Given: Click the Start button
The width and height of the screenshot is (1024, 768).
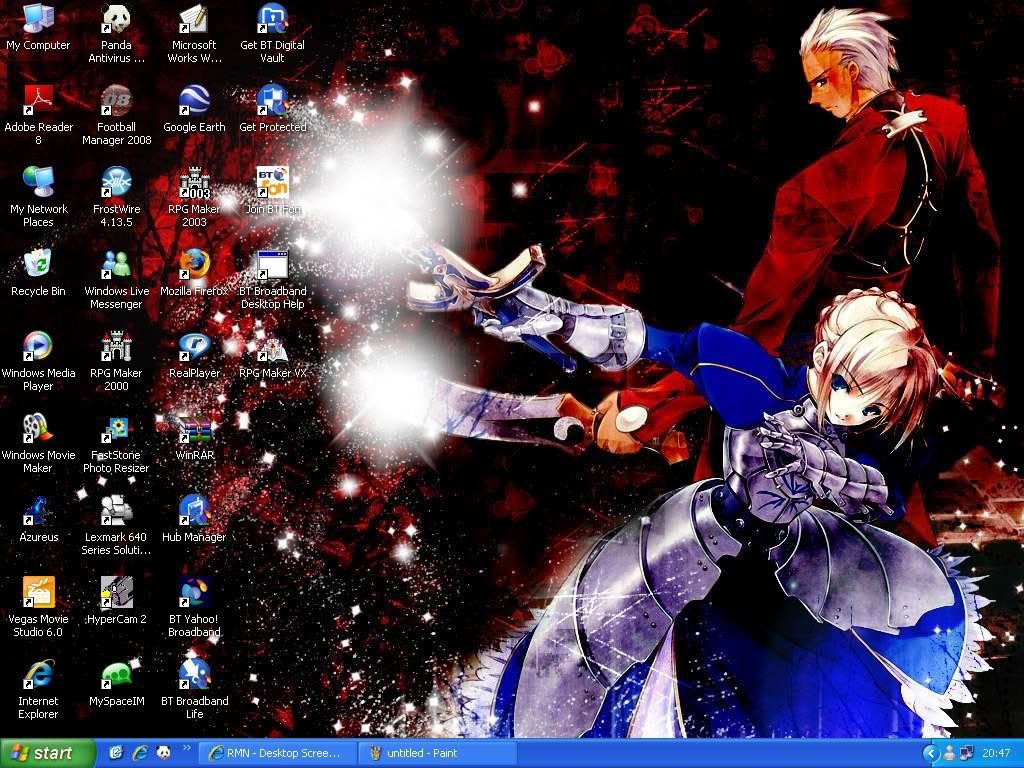Looking at the screenshot, I should pos(47,753).
